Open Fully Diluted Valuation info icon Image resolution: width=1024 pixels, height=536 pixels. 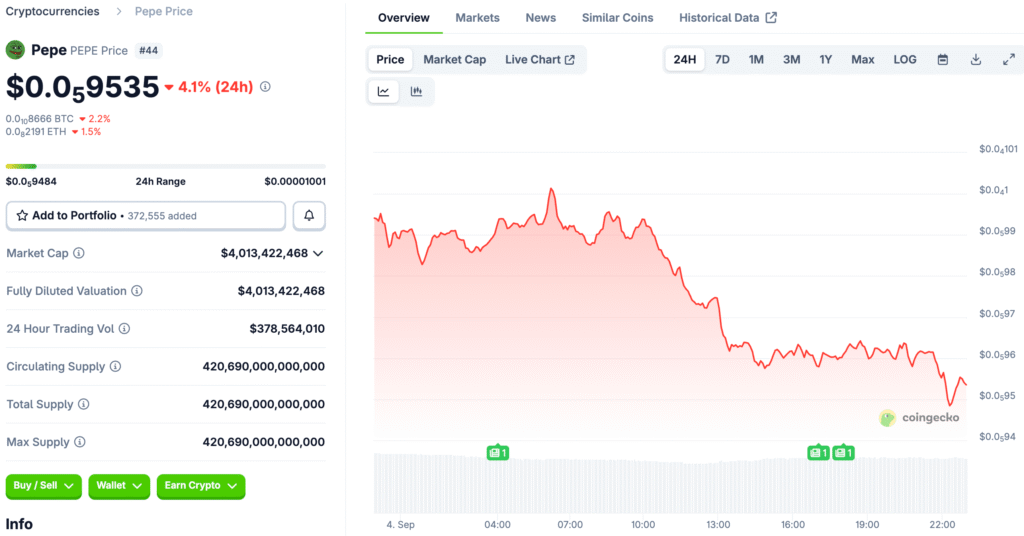137,291
